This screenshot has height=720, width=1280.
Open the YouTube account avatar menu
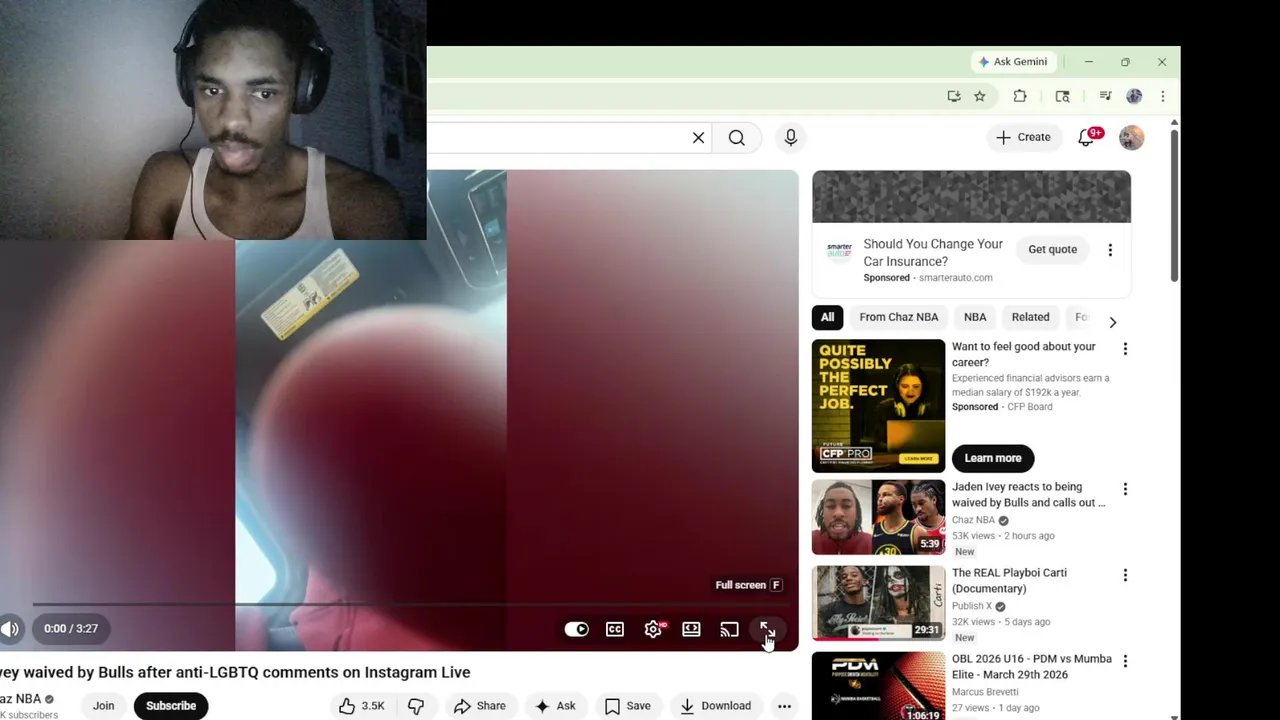[1131, 138]
